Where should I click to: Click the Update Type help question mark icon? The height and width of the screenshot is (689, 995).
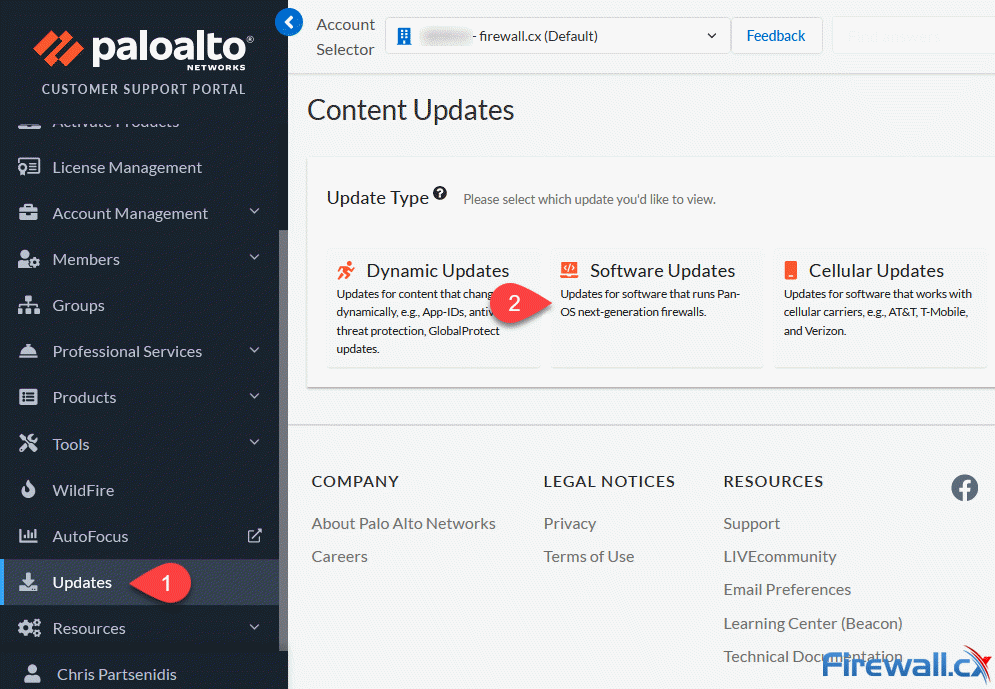[440, 193]
